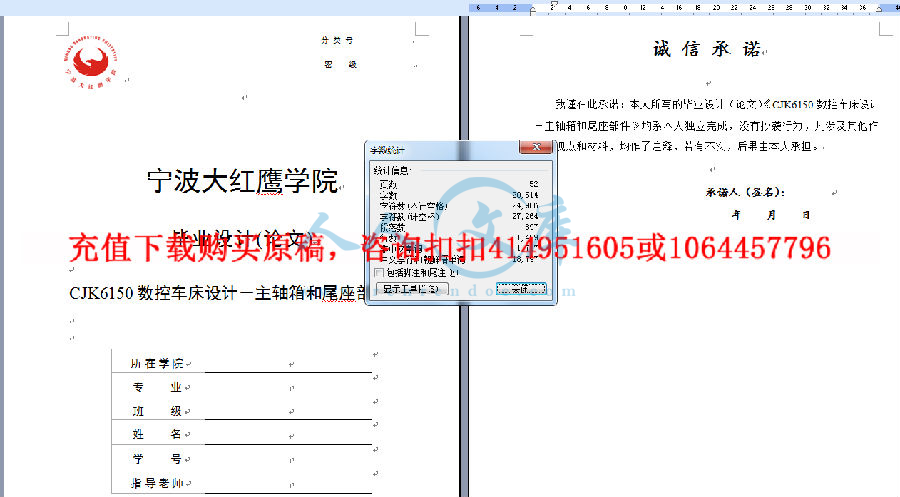This screenshot has width=900, height=497.
Task: Click the blank field beside 姓名
Action: 288,435
